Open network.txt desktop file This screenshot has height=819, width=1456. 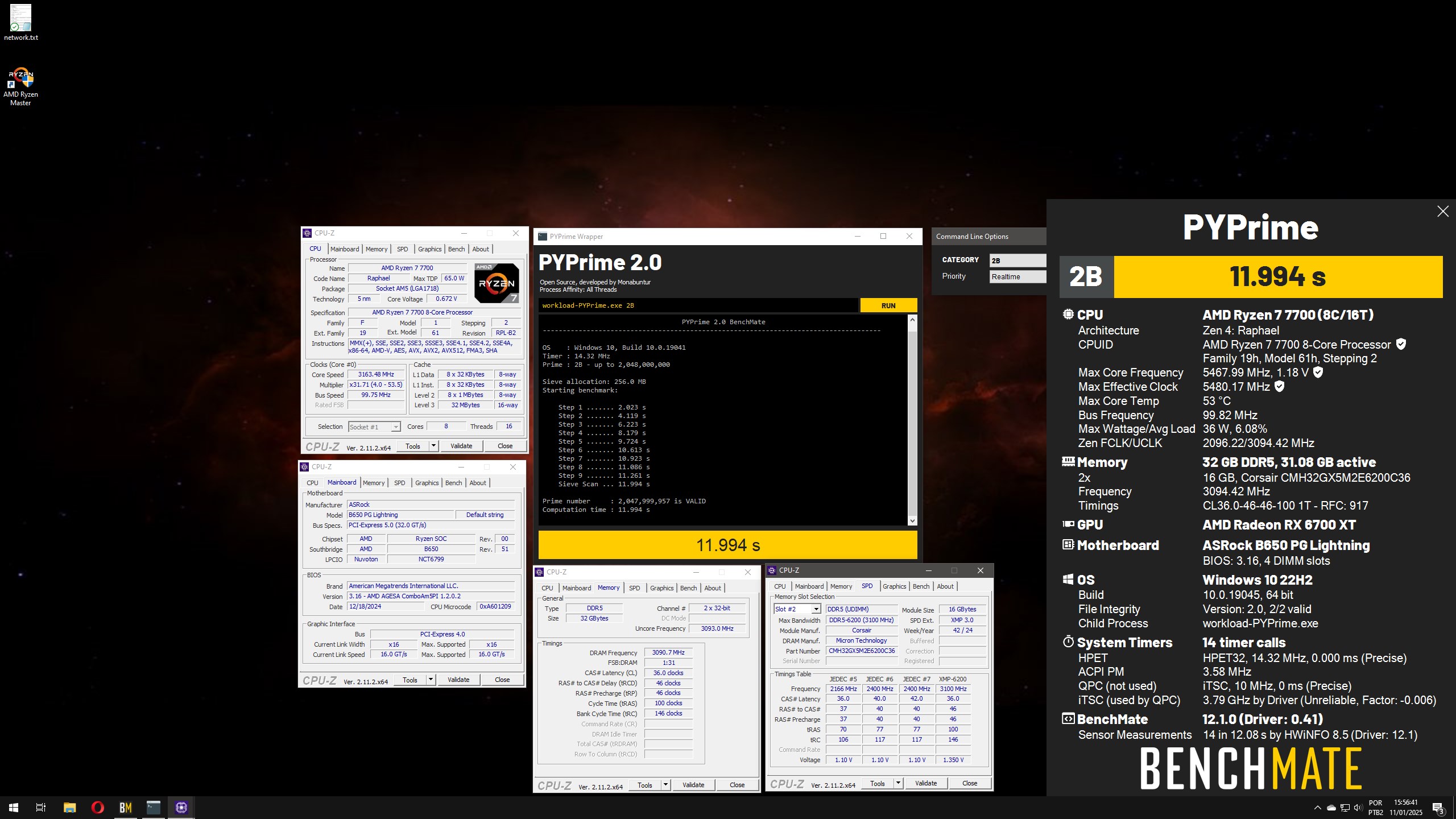click(x=21, y=23)
